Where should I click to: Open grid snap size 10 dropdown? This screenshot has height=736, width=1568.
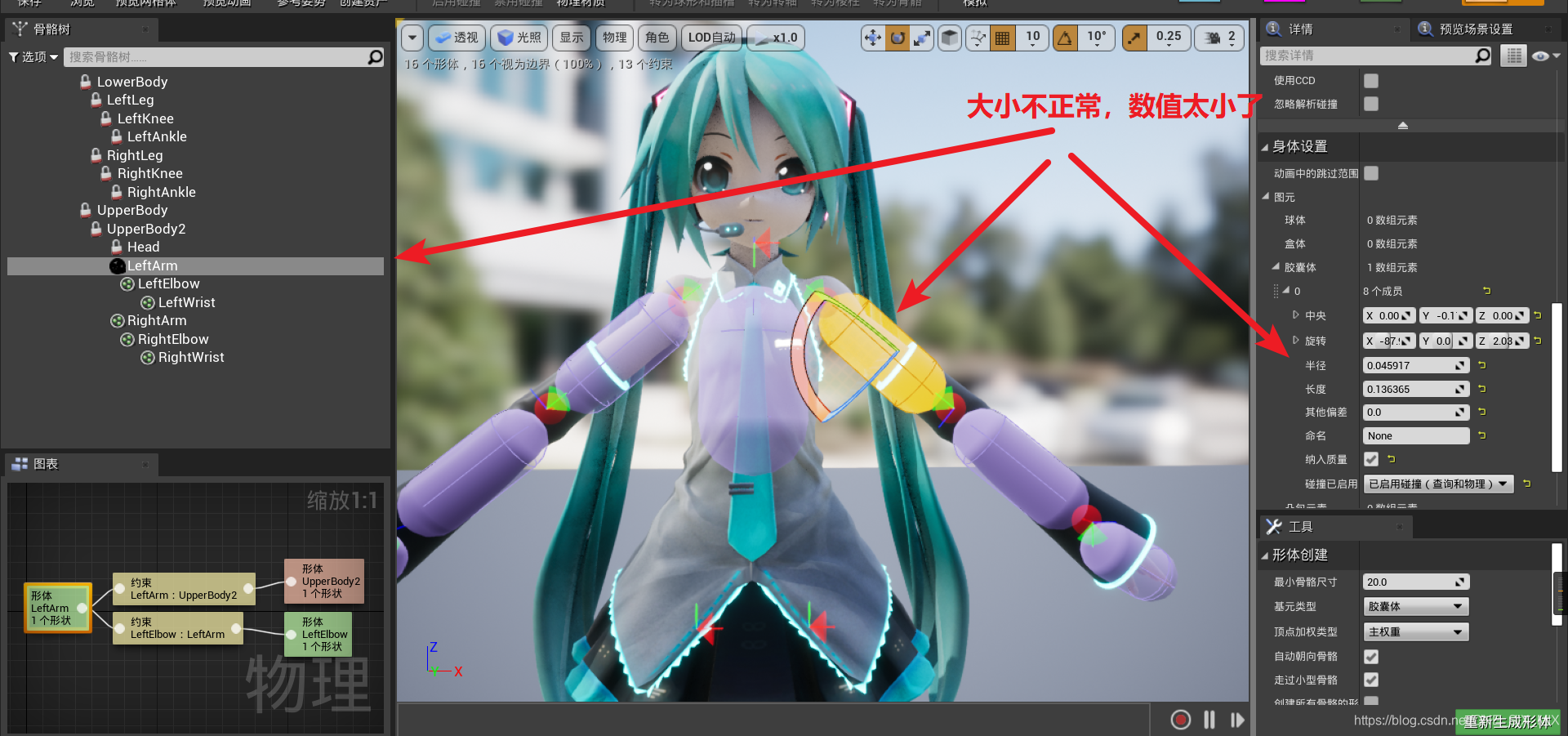tap(1033, 38)
